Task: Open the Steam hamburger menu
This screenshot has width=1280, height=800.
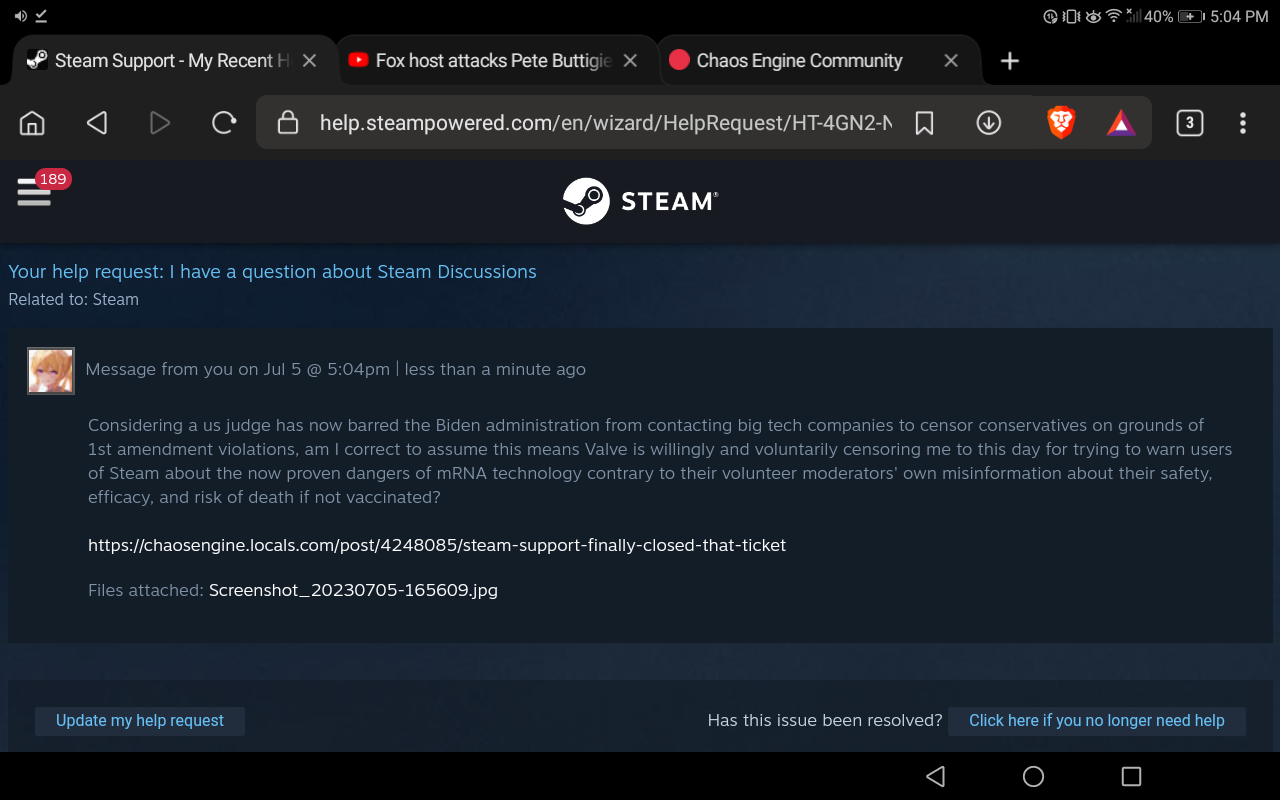Action: tap(34, 192)
